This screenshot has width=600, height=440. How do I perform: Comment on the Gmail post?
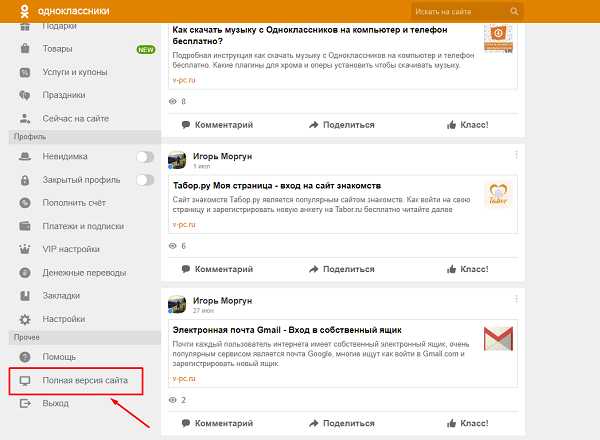pyautogui.click(x=217, y=423)
